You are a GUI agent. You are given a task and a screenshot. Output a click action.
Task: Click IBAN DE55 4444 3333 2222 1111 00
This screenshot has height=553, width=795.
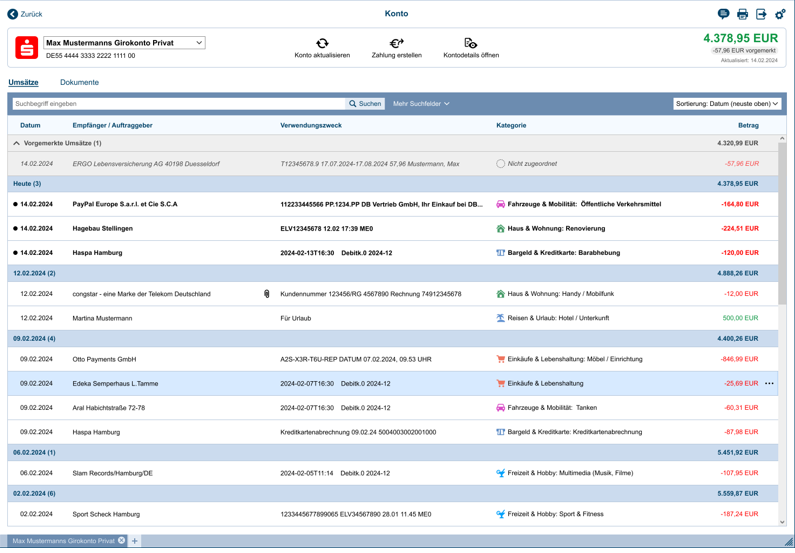coord(91,56)
